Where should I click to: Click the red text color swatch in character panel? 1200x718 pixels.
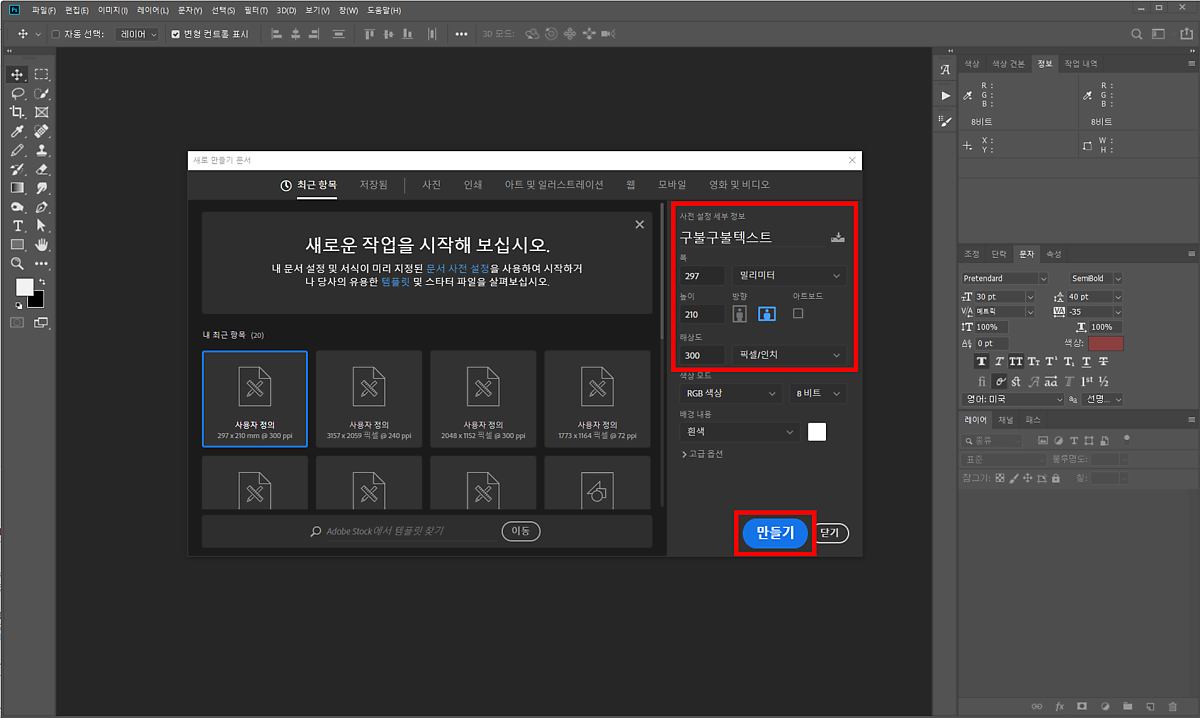[x=1105, y=343]
